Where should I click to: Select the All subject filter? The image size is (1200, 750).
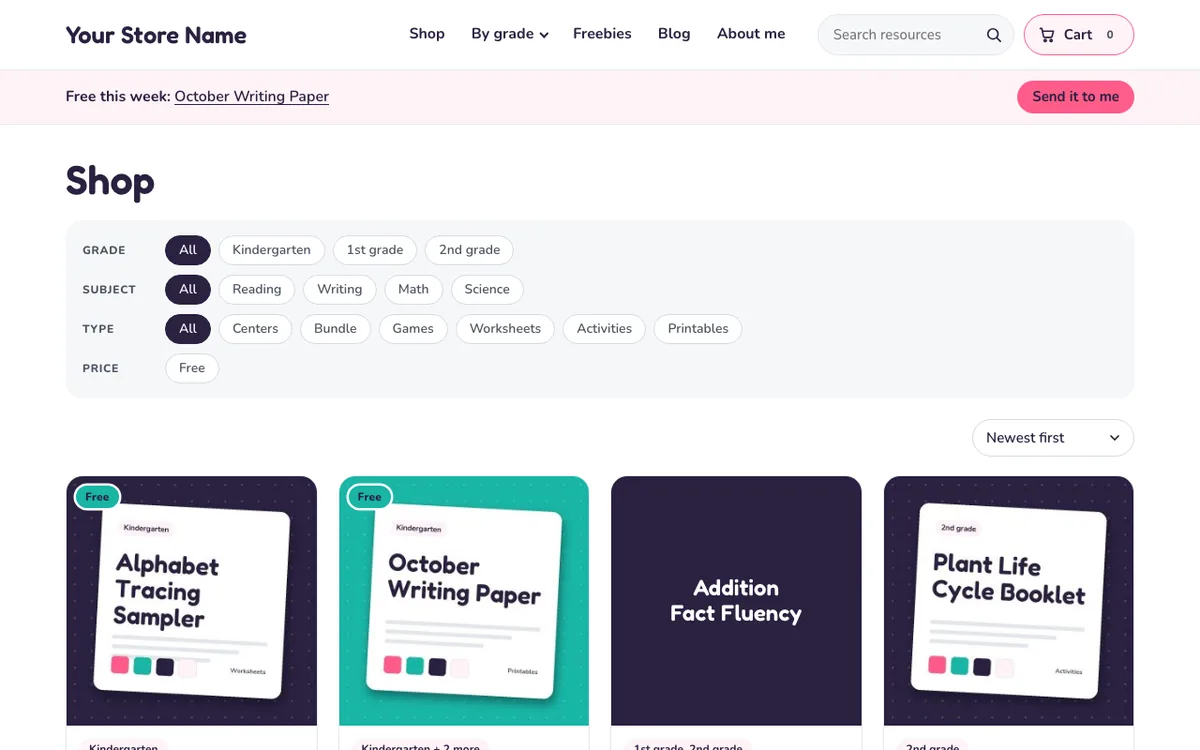[x=188, y=289]
